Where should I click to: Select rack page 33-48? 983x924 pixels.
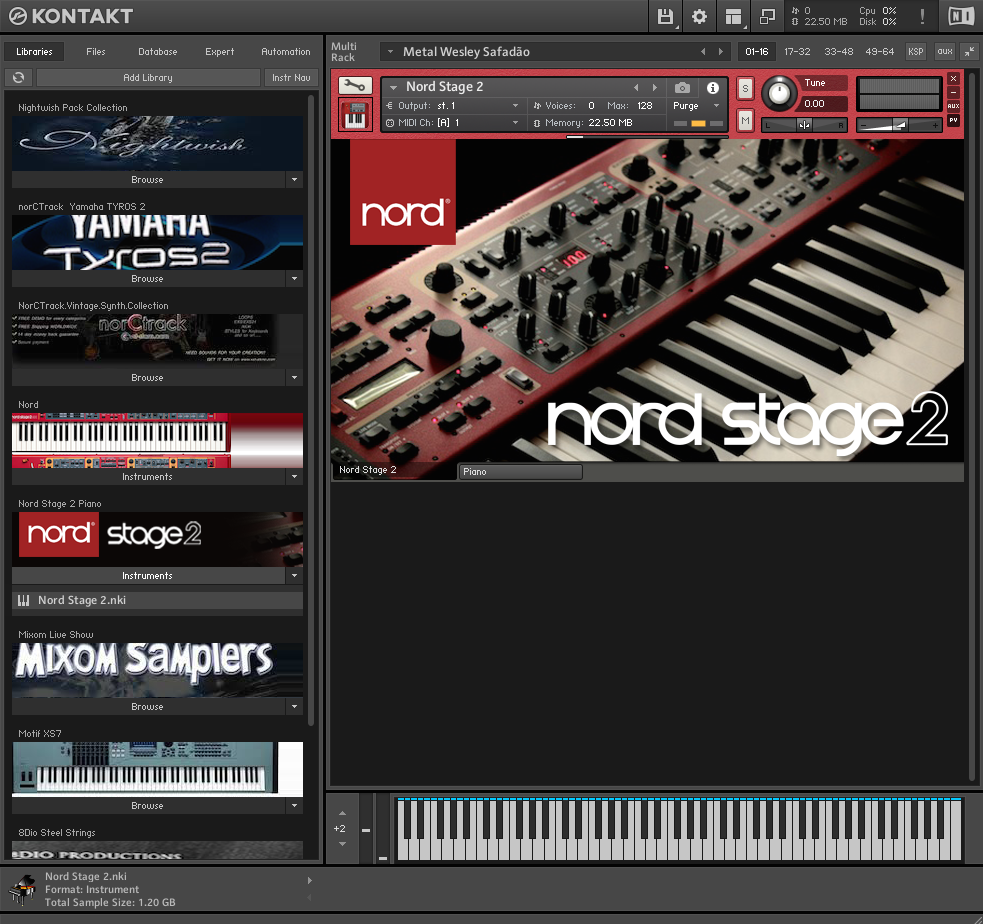(x=838, y=51)
